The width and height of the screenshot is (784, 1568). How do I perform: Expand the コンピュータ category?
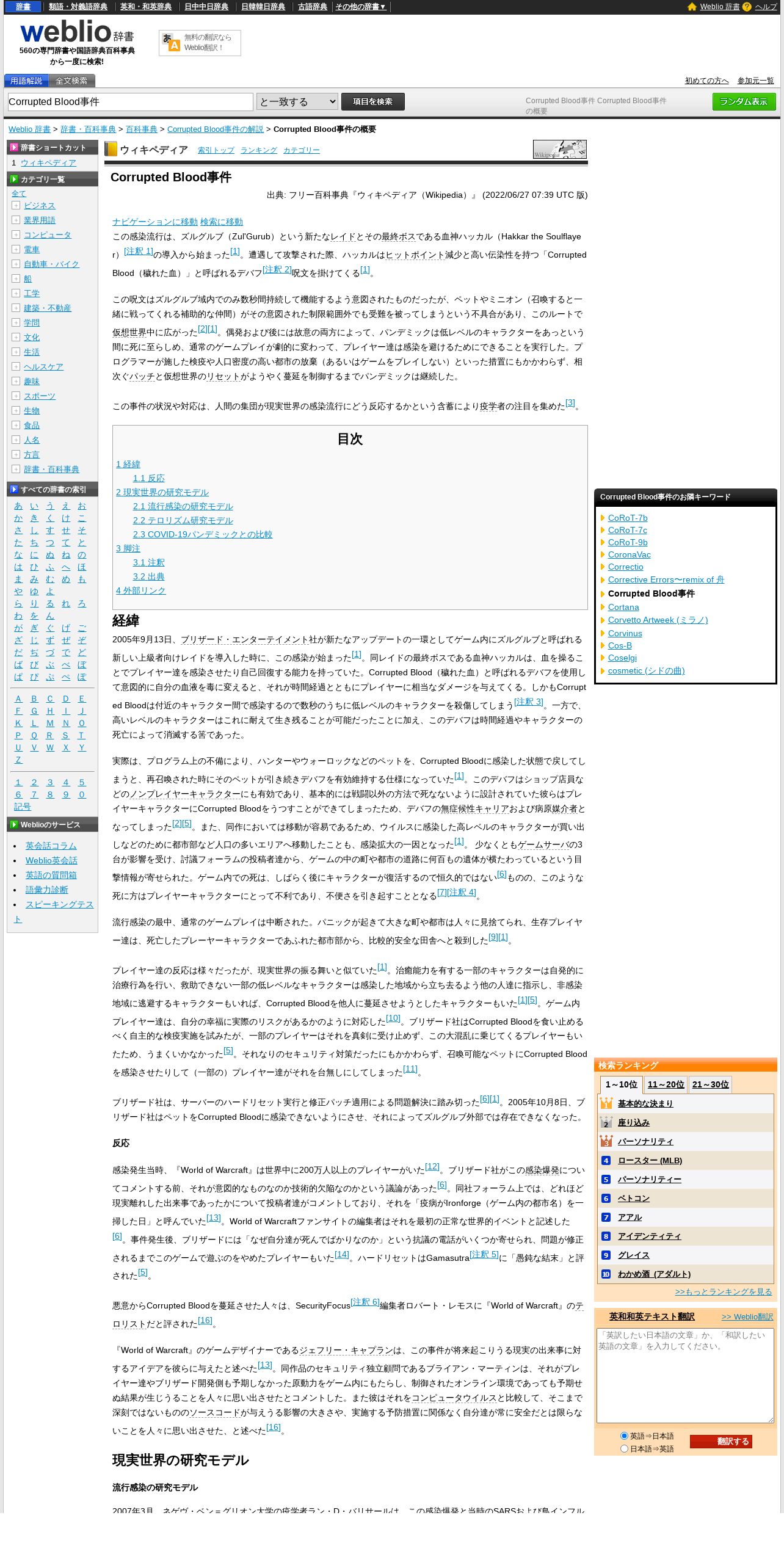tap(16, 234)
